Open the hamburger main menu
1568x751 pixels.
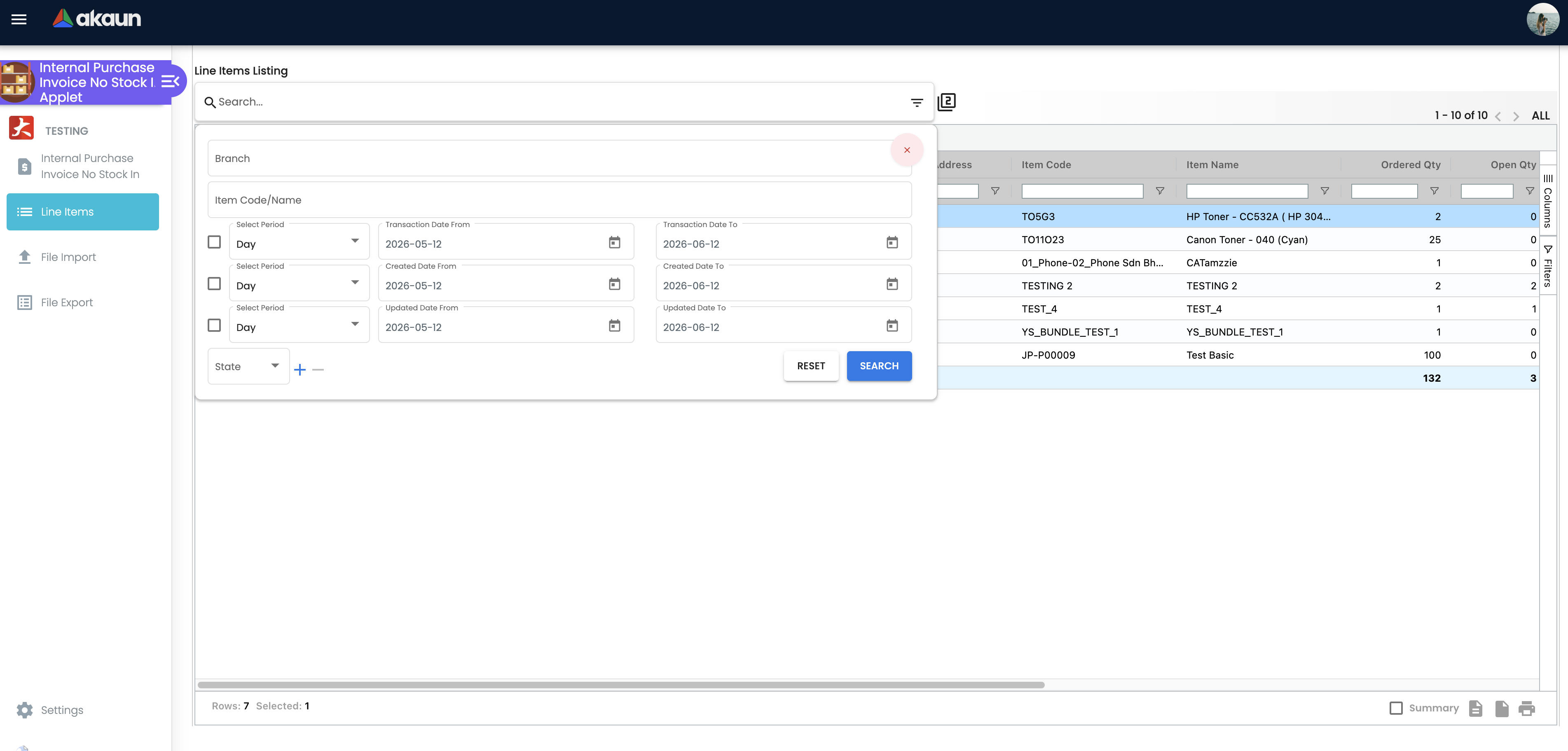[x=19, y=19]
